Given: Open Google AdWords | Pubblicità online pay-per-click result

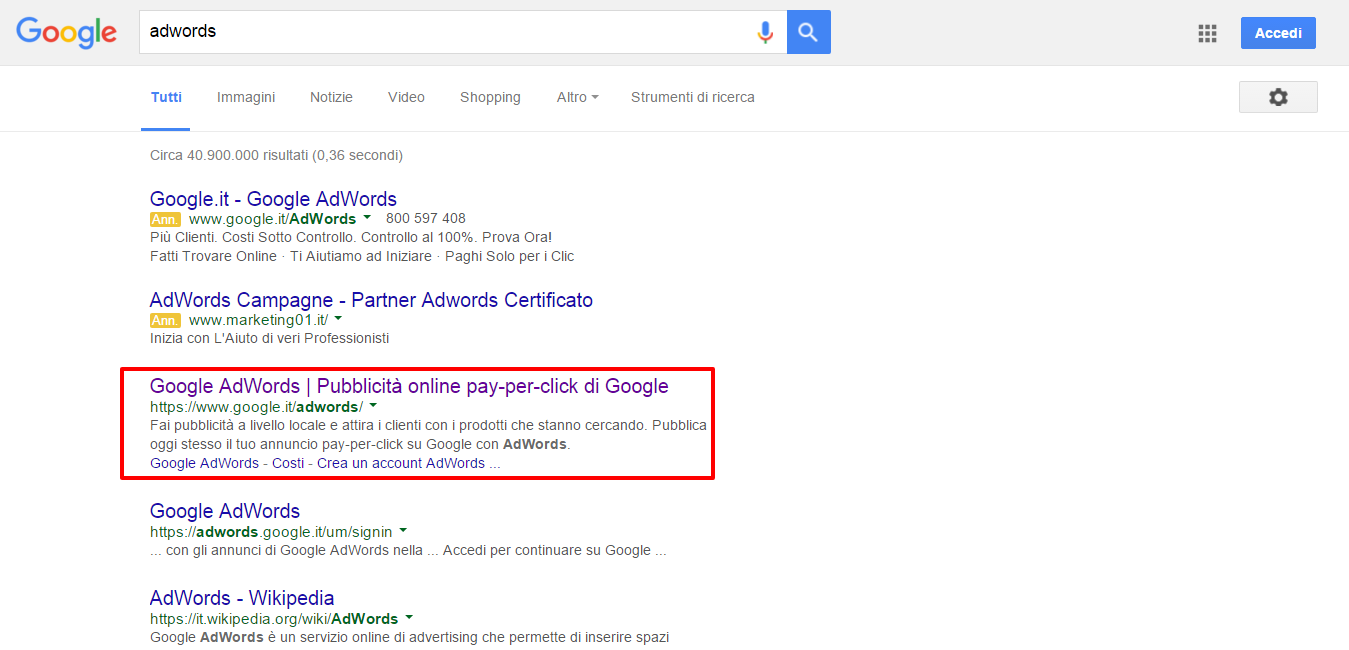Looking at the screenshot, I should click(x=409, y=386).
